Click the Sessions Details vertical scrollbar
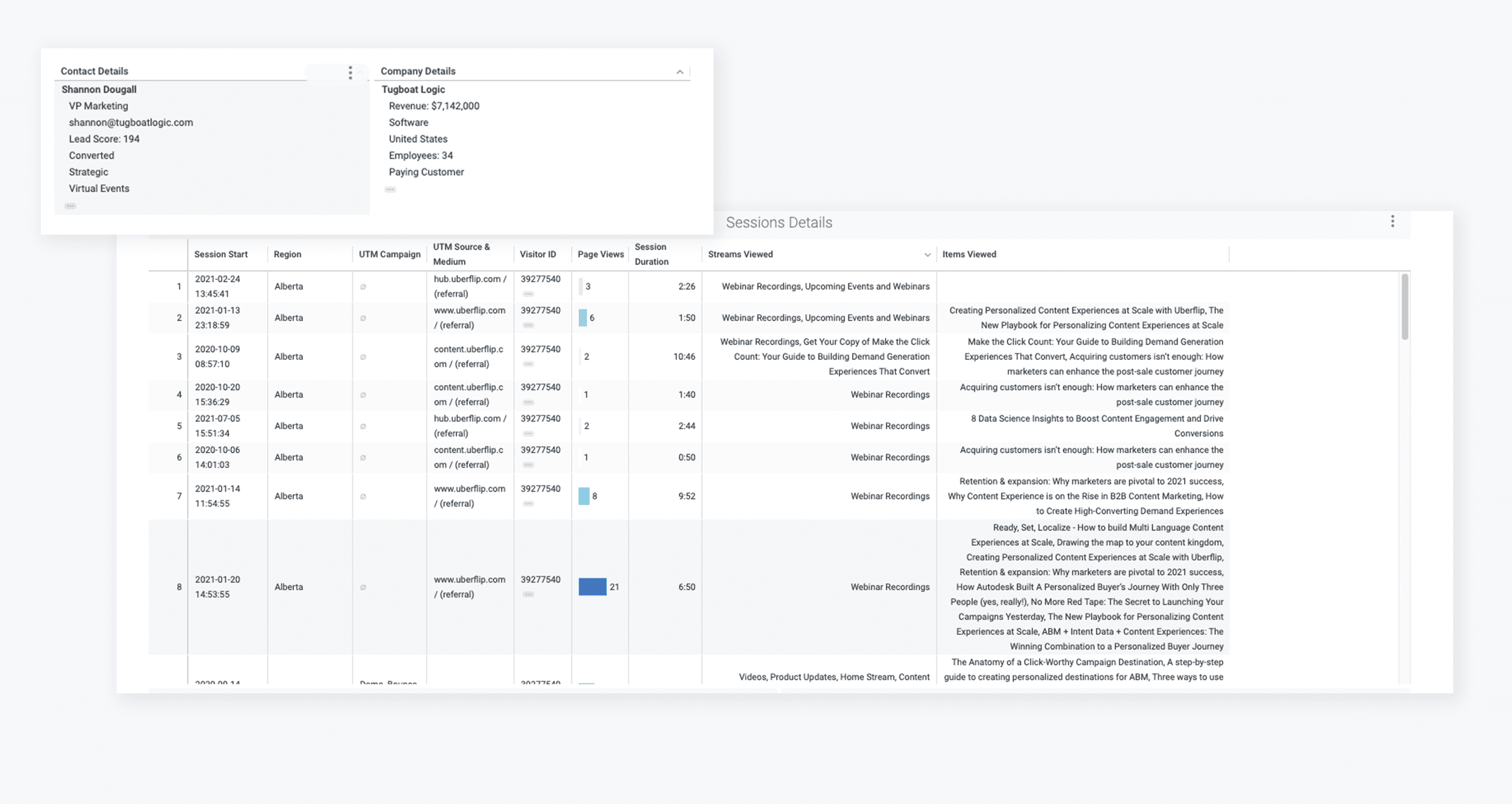1512x804 pixels. [1404, 307]
